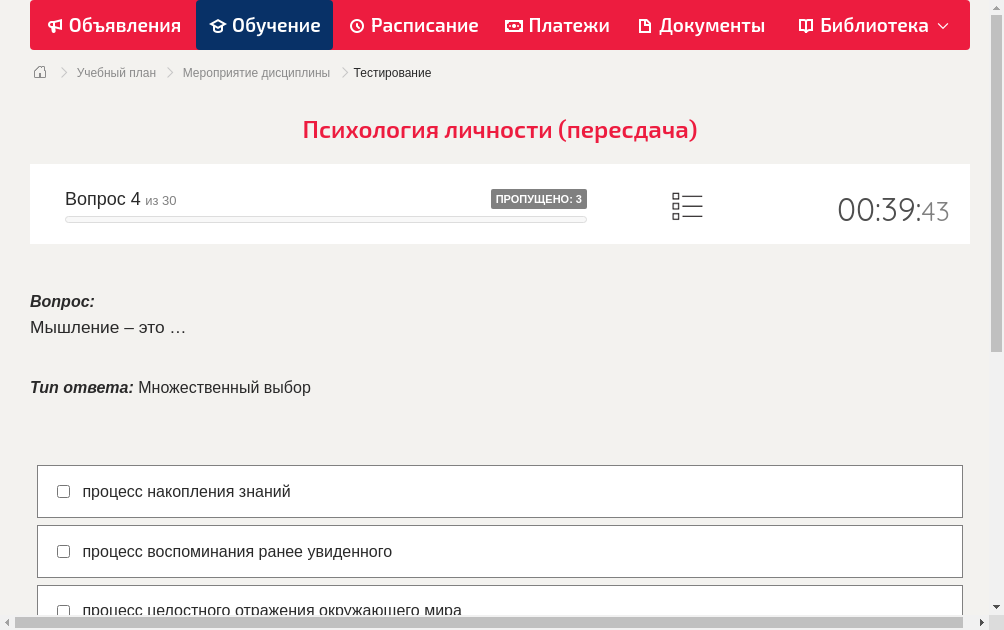Viewport: 1004px width, 630px height.
Task: Click the «ПРОПУЩЕНО: 3» badge
Action: click(538, 199)
